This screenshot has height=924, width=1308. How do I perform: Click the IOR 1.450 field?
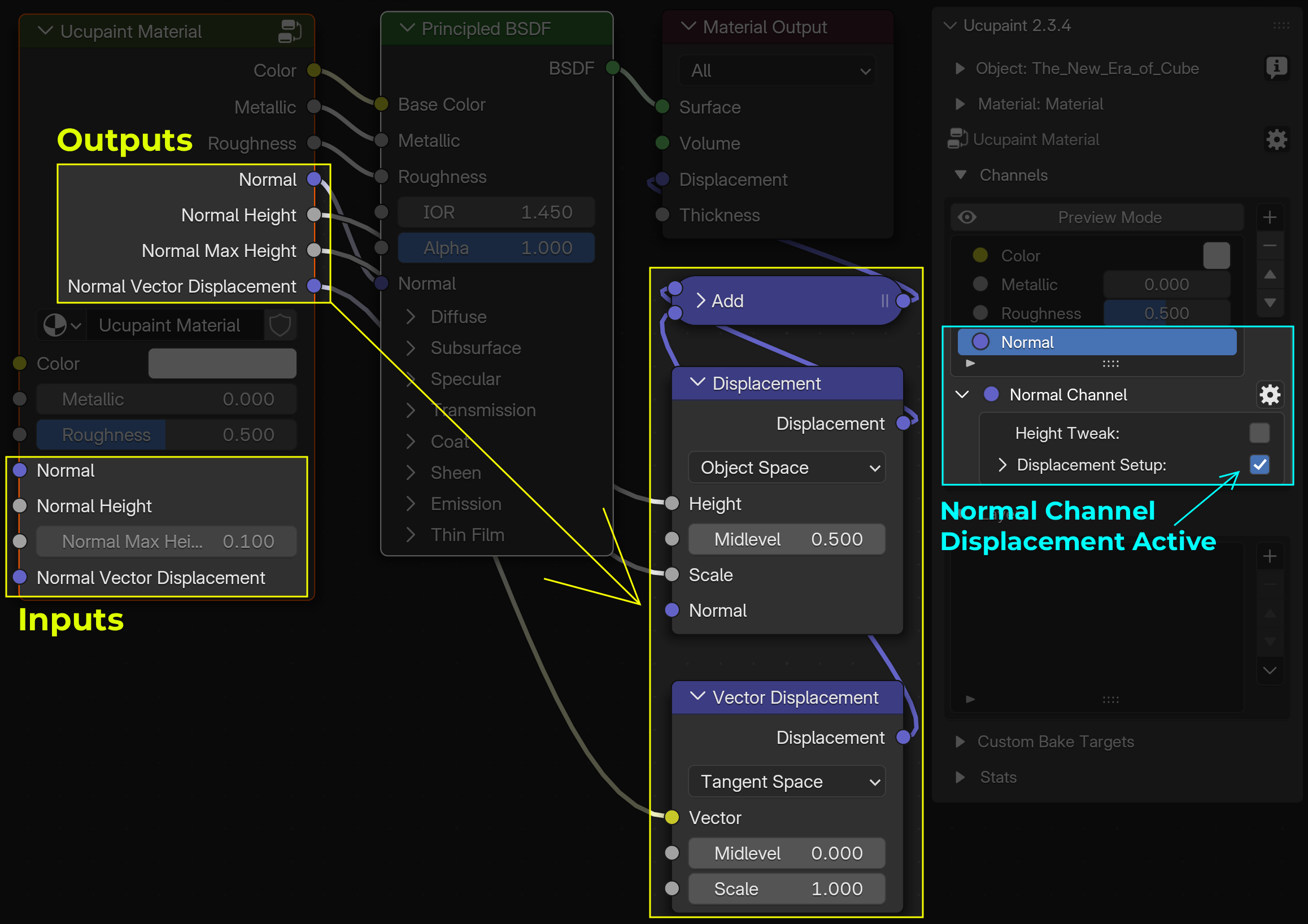[496, 212]
